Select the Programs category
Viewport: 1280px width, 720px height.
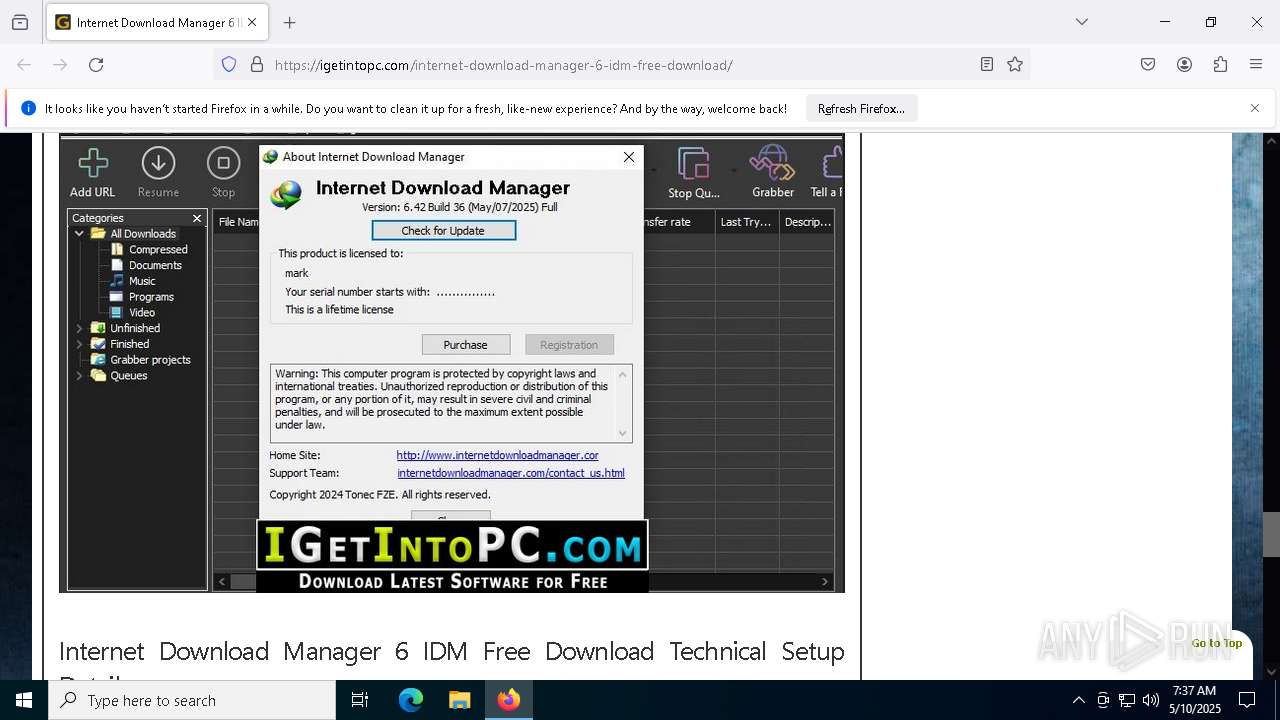[x=151, y=297]
